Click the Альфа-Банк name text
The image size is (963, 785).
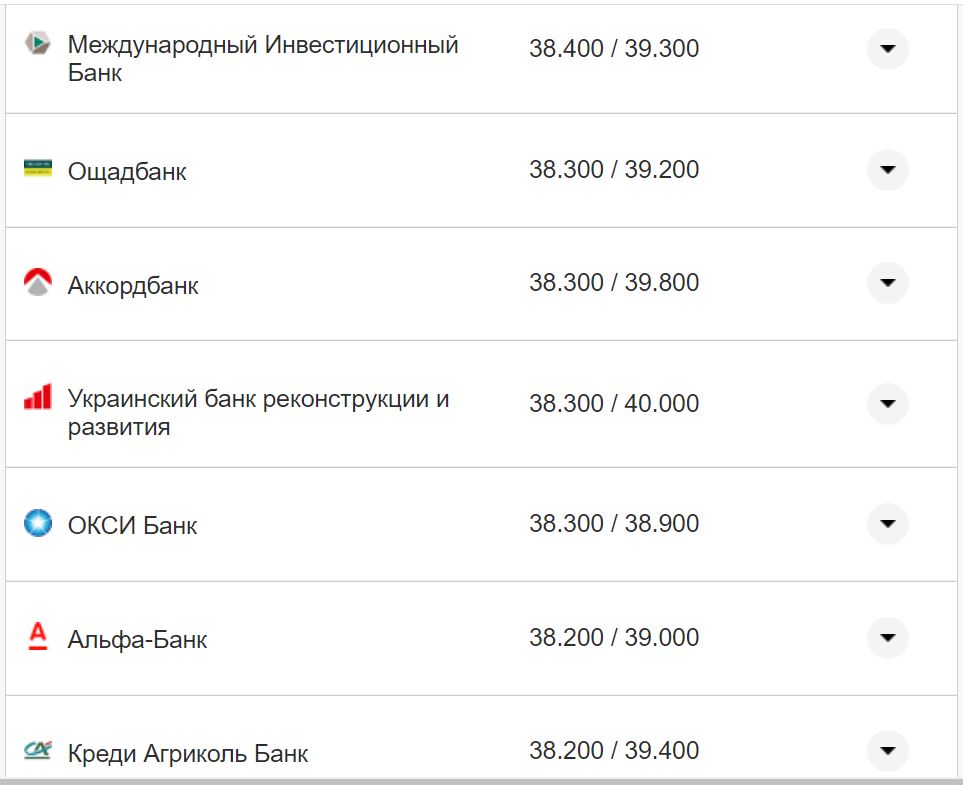pyautogui.click(x=137, y=639)
